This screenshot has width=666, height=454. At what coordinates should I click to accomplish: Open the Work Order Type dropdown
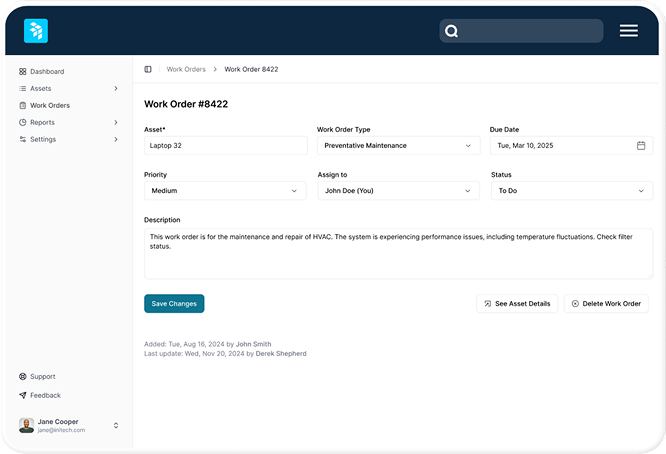pyautogui.click(x=398, y=145)
